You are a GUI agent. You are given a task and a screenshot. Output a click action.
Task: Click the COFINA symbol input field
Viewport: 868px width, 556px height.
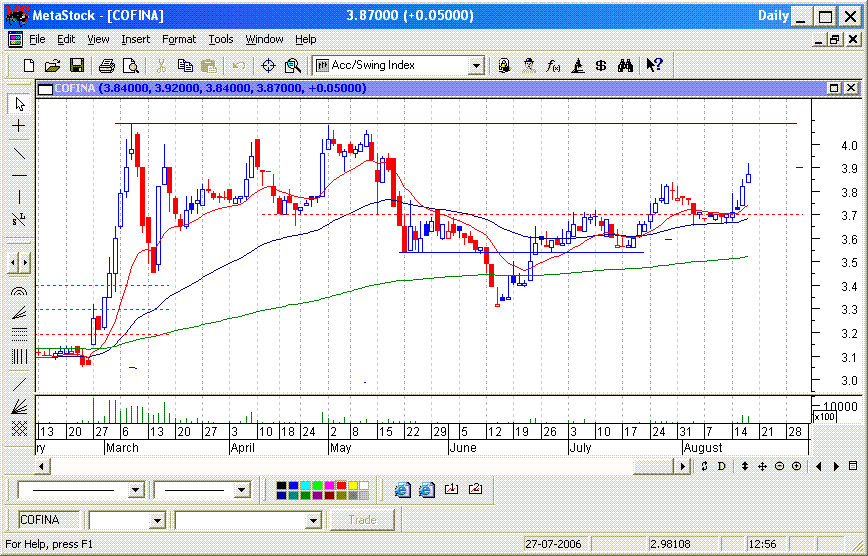50,520
